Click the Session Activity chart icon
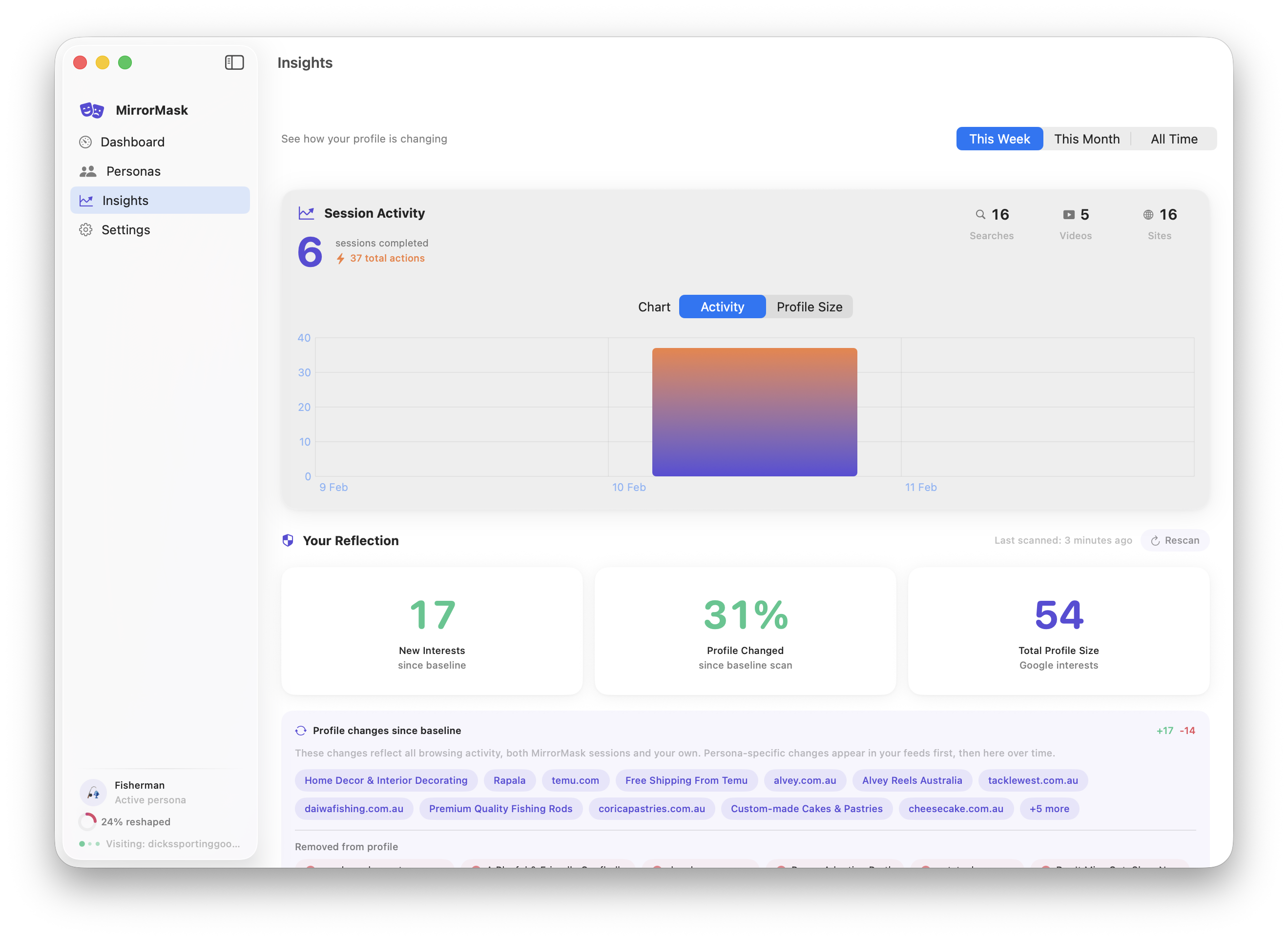 (x=306, y=213)
